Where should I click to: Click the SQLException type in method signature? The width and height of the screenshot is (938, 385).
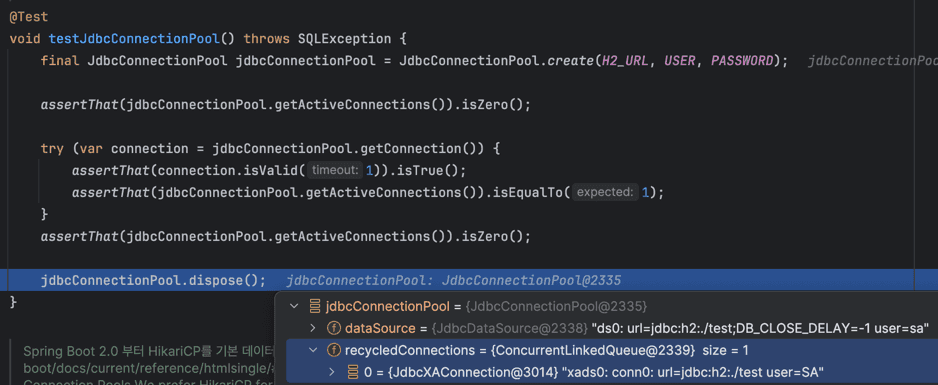coord(344,39)
